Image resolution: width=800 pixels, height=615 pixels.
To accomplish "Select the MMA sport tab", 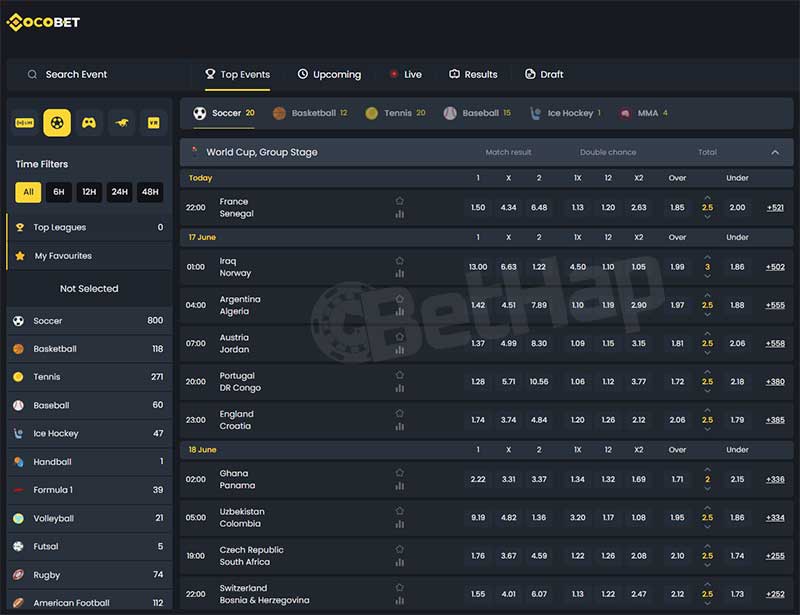I will [643, 113].
